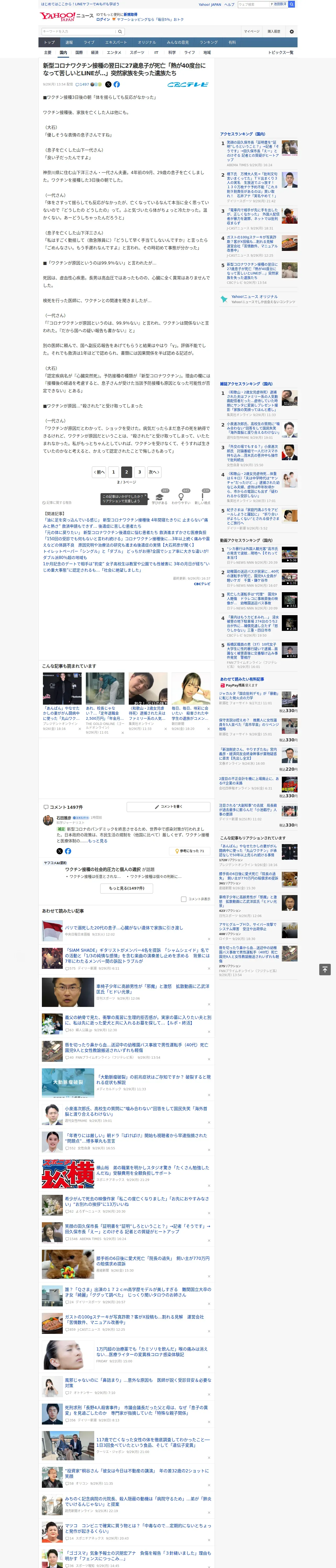The width and height of the screenshot is (336, 1568).
Task: Share 石田雅彦's comment on Facebook
Action: pos(68,851)
